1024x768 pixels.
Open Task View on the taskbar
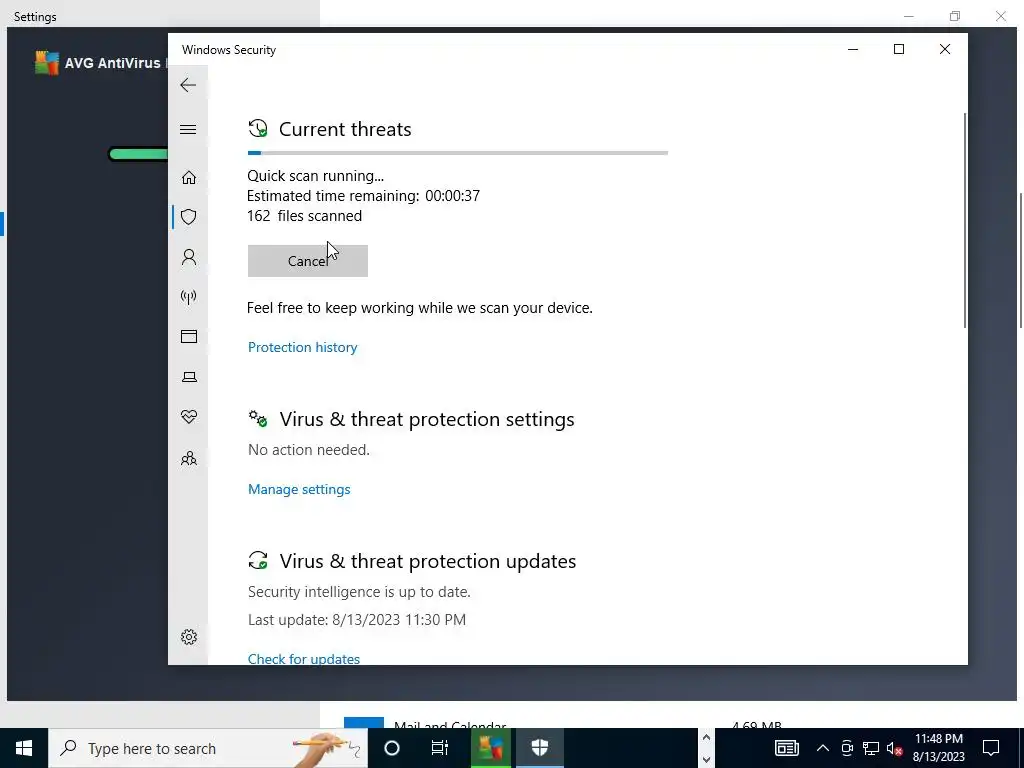440,748
